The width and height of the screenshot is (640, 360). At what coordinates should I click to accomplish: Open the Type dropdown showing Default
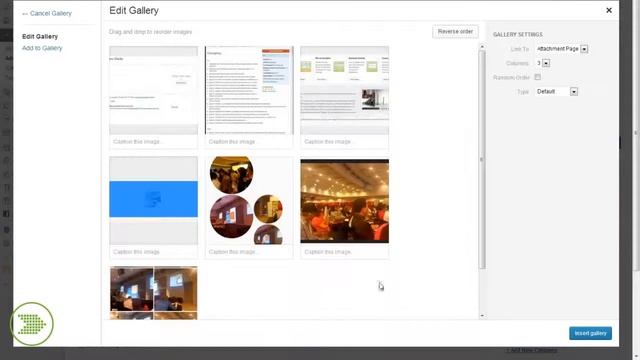(x=556, y=92)
